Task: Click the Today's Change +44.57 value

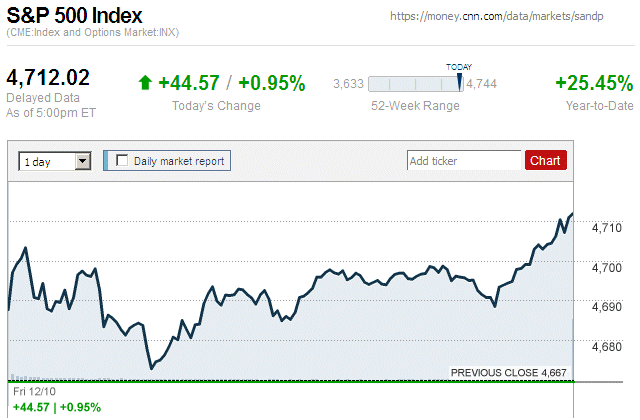Action: pyautogui.click(x=188, y=84)
